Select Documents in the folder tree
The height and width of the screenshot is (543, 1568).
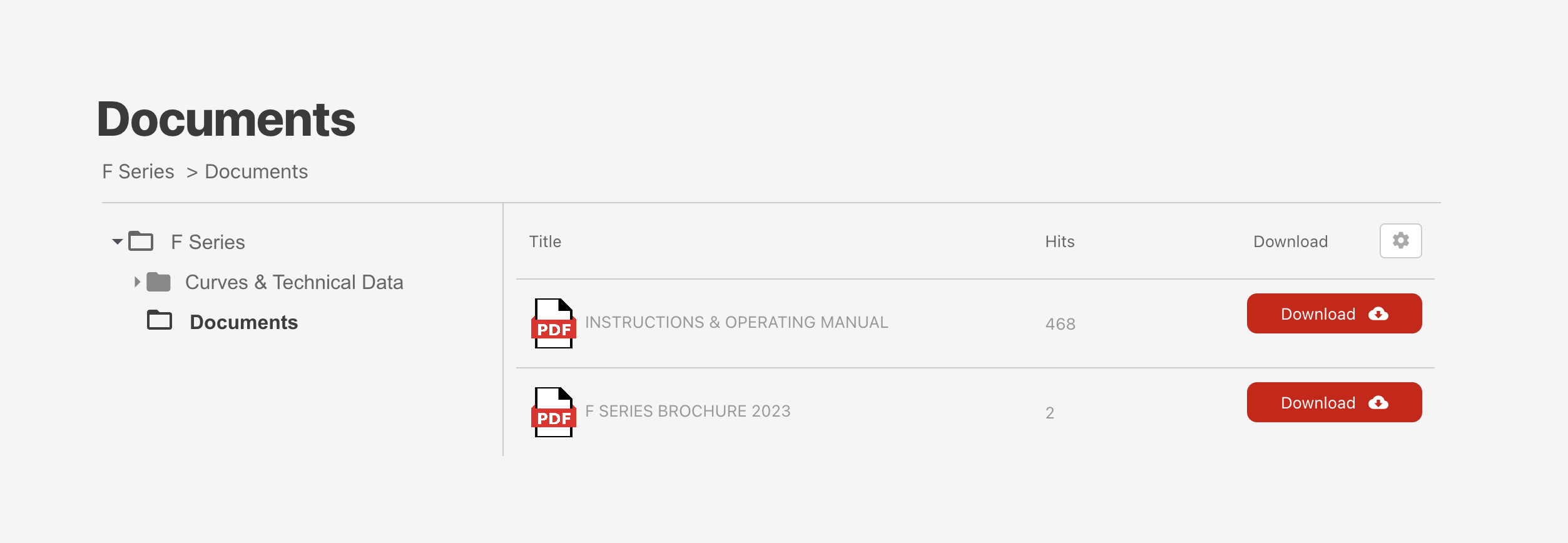click(x=243, y=322)
